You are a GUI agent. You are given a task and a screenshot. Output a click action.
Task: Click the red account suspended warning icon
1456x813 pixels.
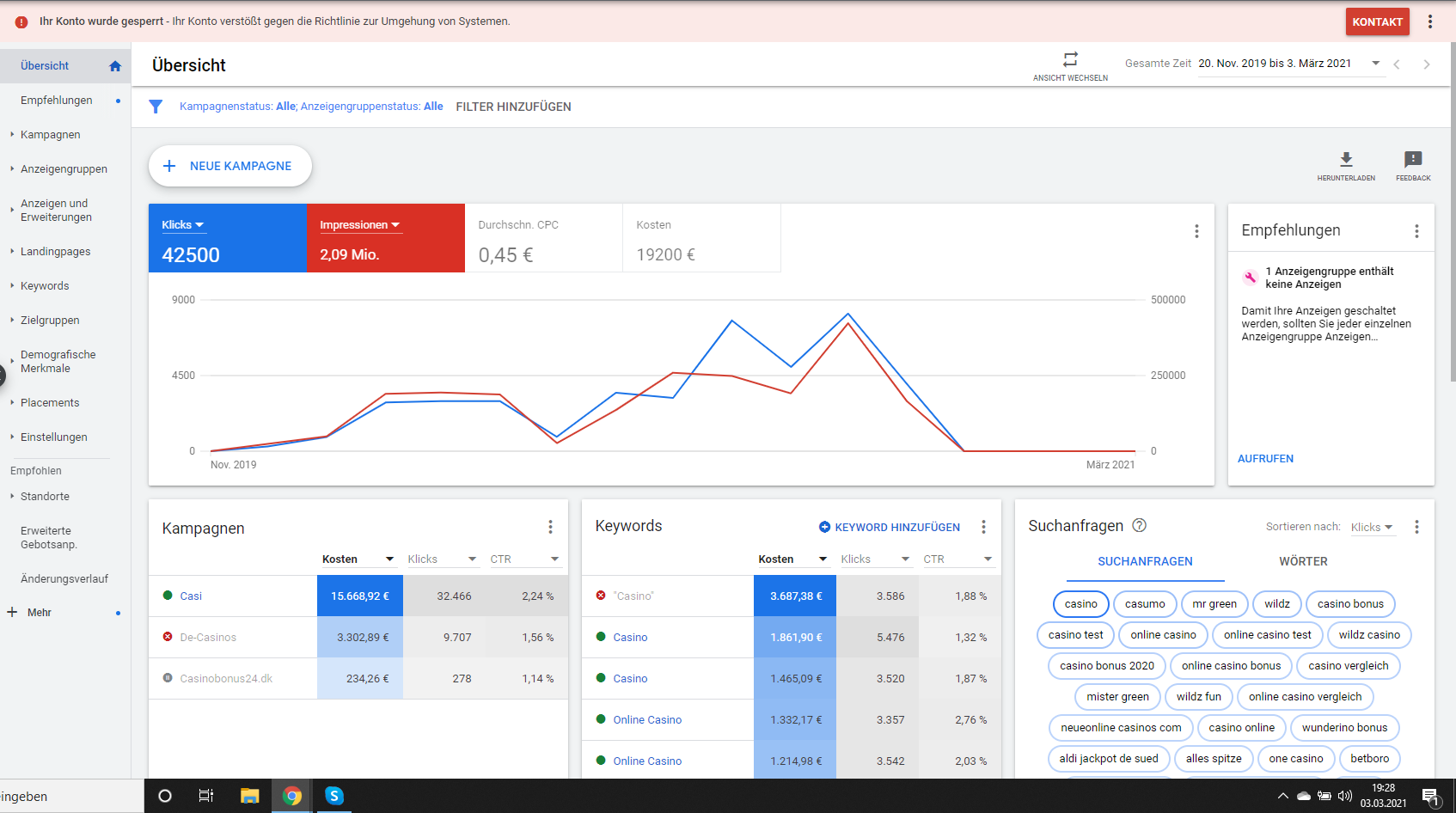coord(21,21)
